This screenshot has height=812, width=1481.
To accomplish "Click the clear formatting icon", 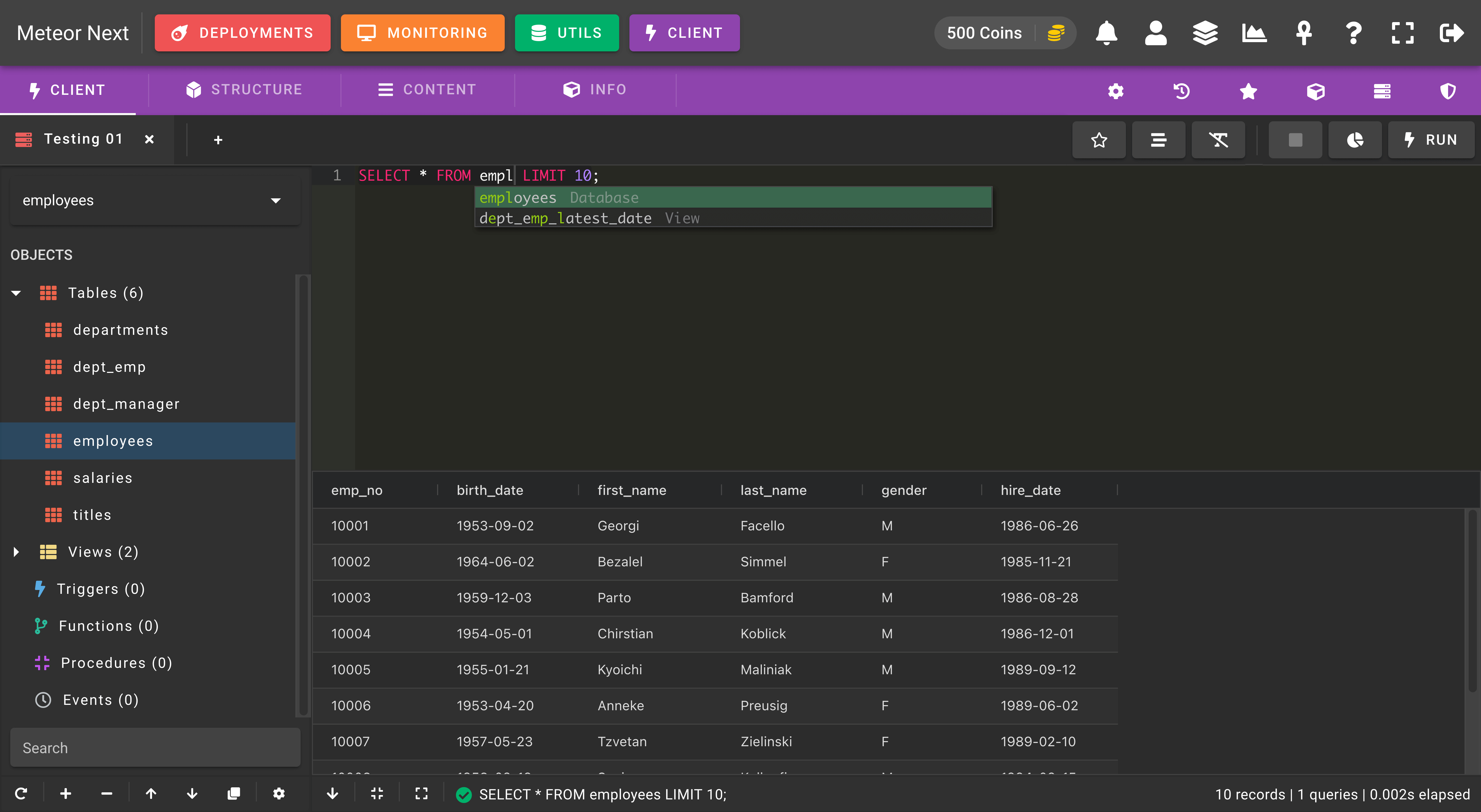I will click(x=1218, y=140).
